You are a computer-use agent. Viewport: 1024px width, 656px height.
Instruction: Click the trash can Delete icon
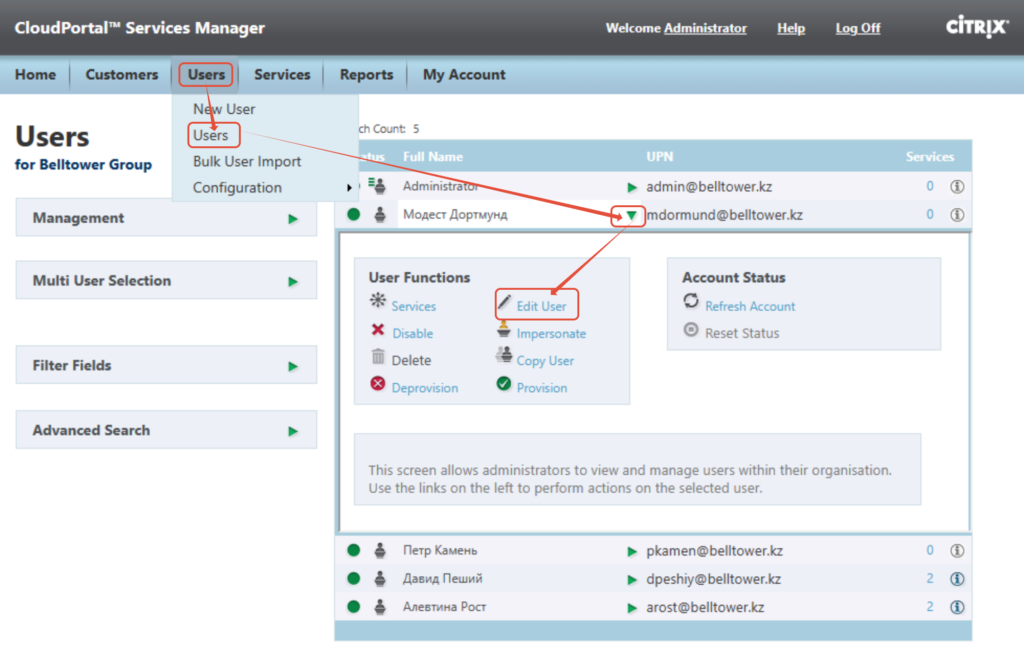378,356
